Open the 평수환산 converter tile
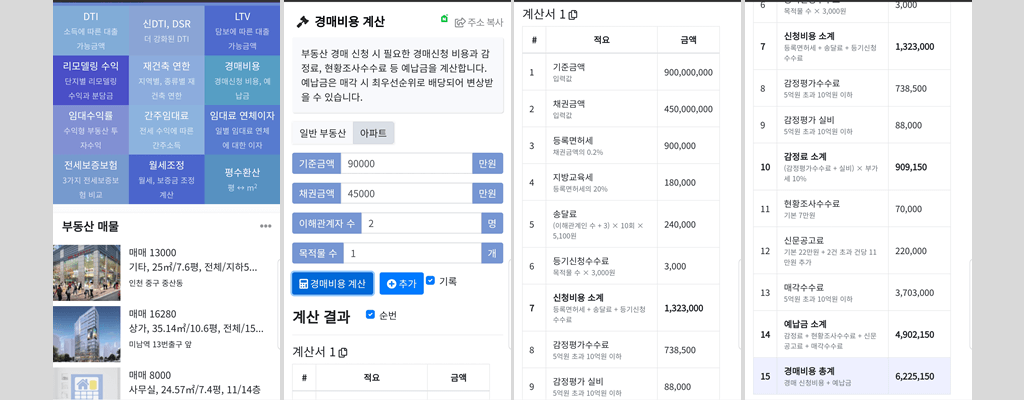The width and height of the screenshot is (1024, 400). click(242, 179)
